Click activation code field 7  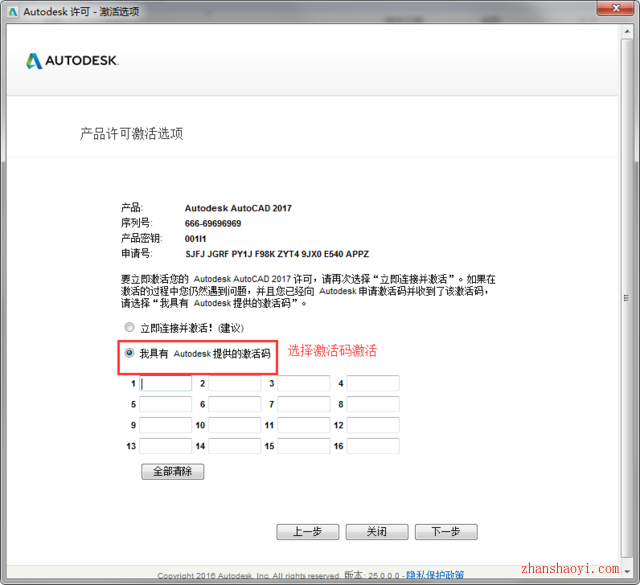[304, 404]
